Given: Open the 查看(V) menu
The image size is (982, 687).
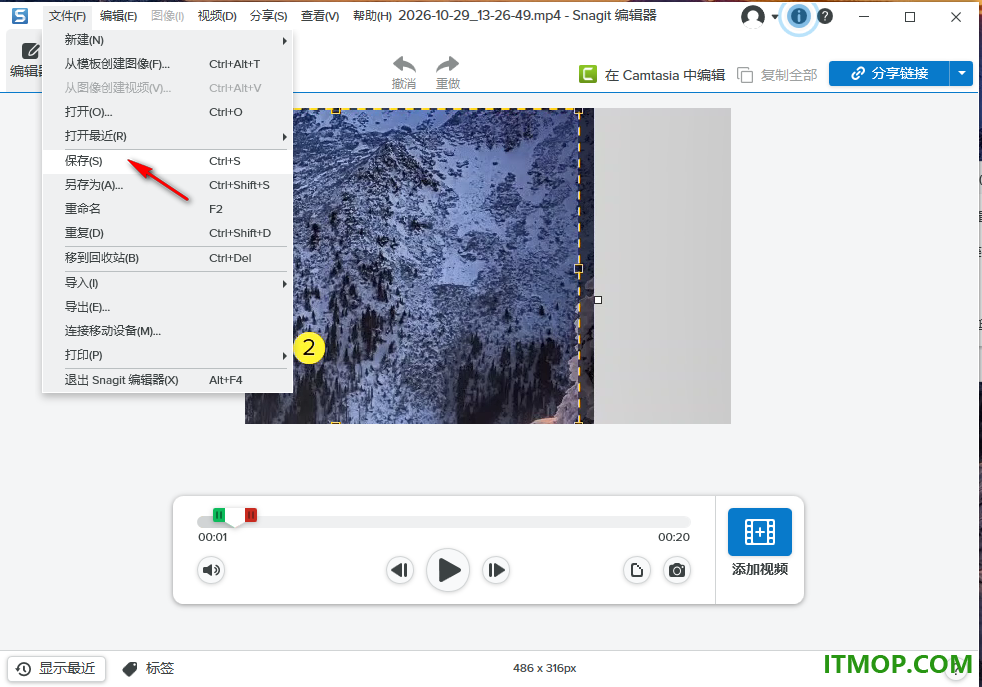Looking at the screenshot, I should pos(320,16).
